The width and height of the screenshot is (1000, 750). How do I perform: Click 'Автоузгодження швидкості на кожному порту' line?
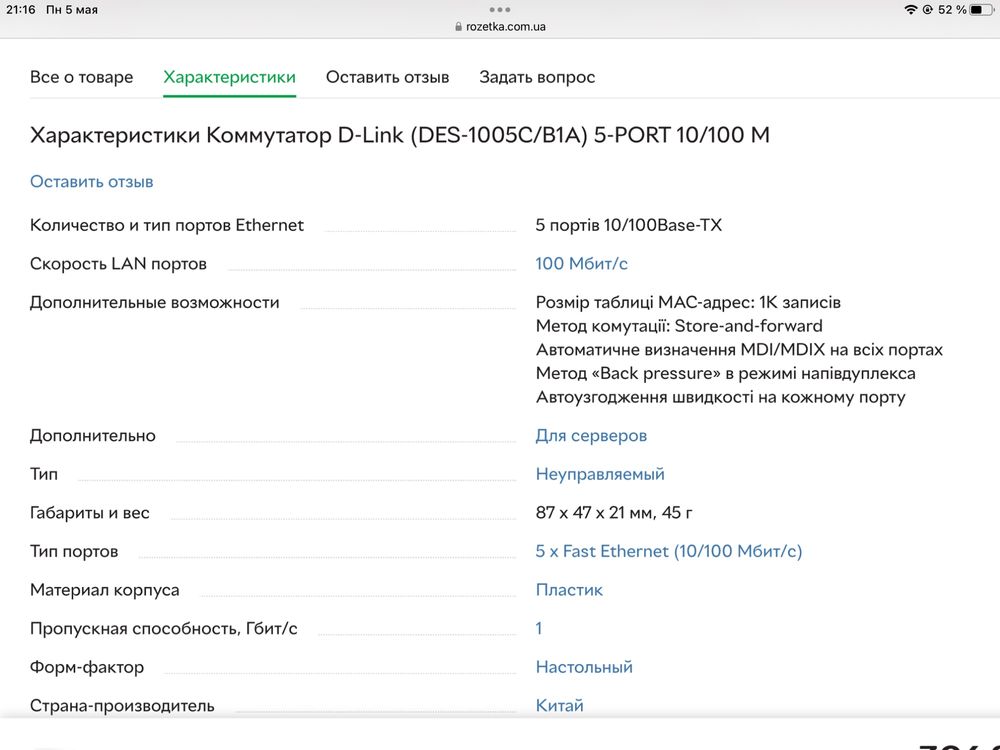point(721,397)
